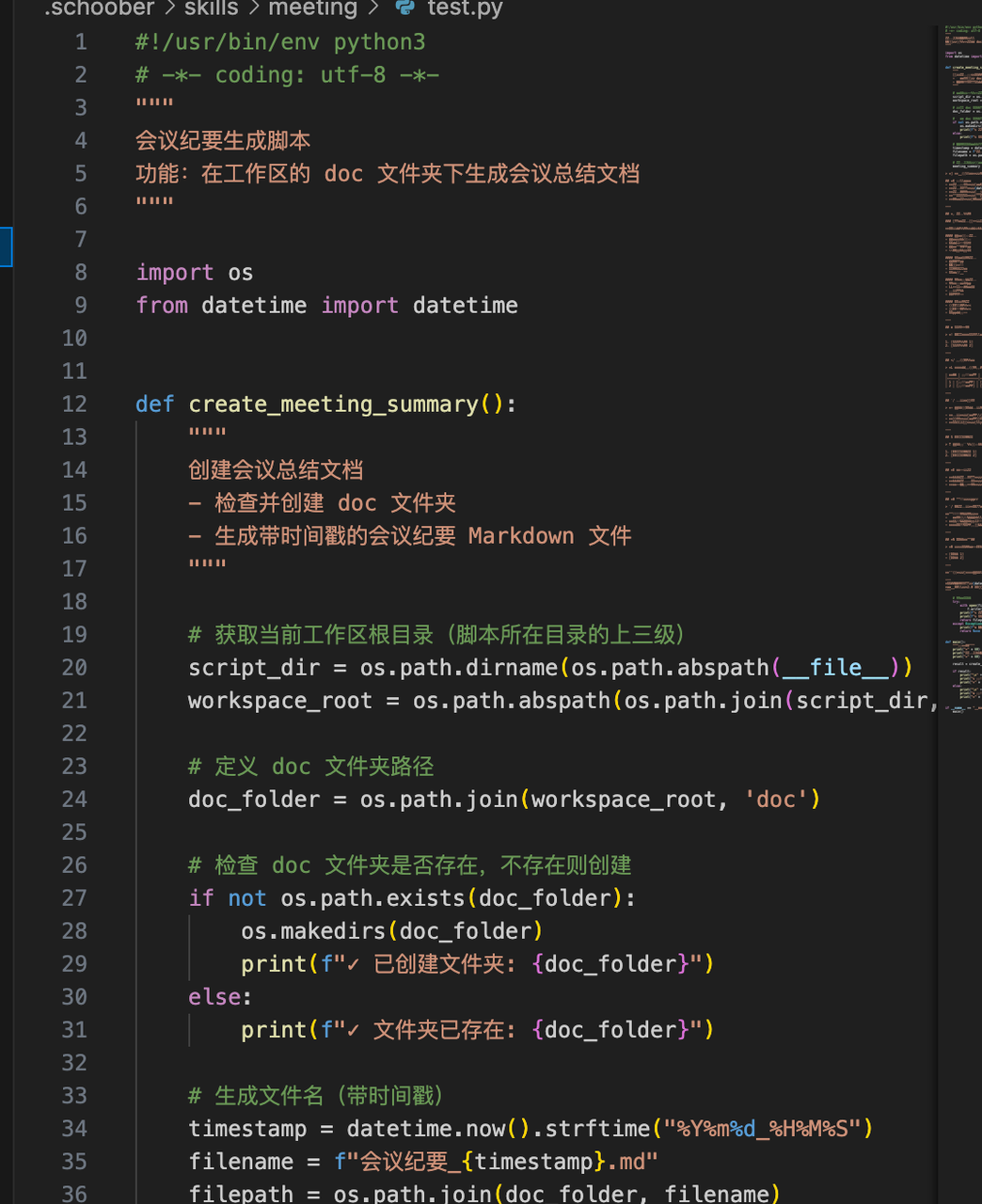Image resolution: width=982 pixels, height=1204 pixels.
Task: Open the meeting breadcrumb segment
Action: (x=312, y=8)
